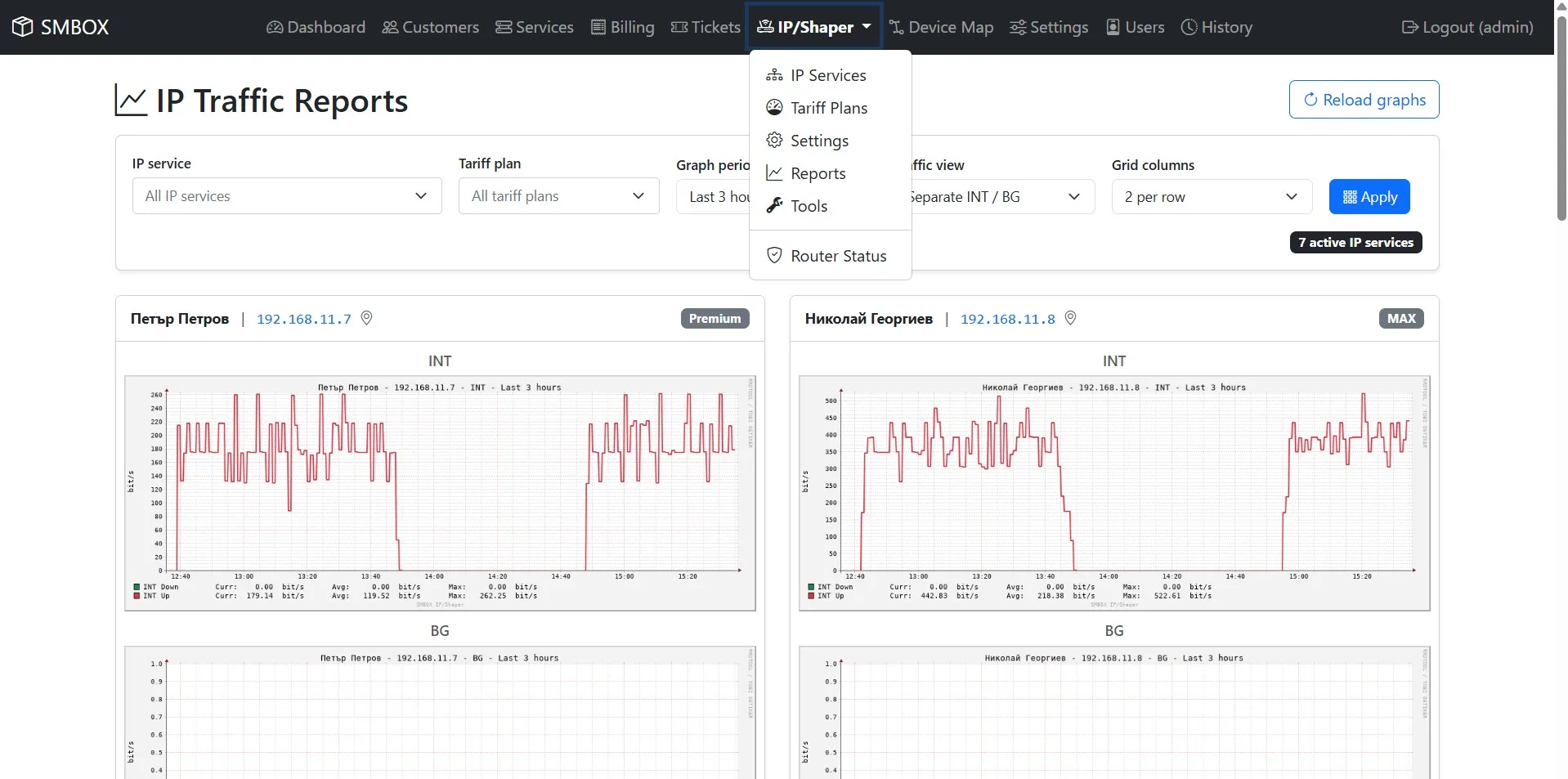Click the MAX tariff badge
Screen dimensions: 1568x779
1401,319
